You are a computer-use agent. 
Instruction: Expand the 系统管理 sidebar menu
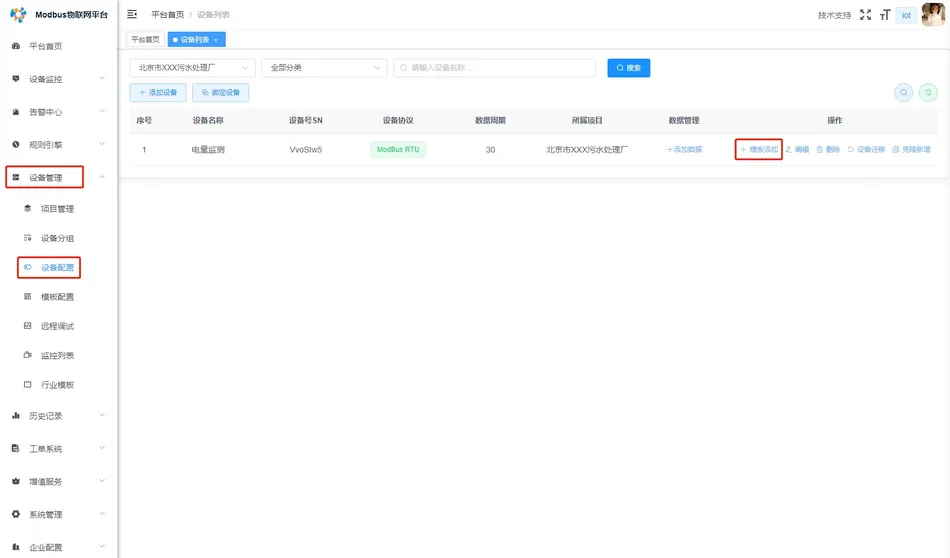tap(58, 514)
